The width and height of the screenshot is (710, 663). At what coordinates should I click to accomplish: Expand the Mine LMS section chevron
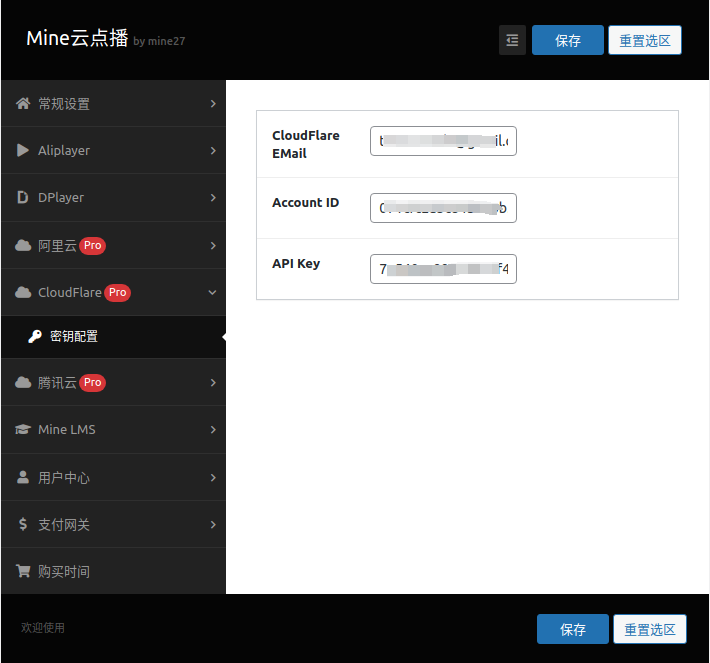(213, 429)
